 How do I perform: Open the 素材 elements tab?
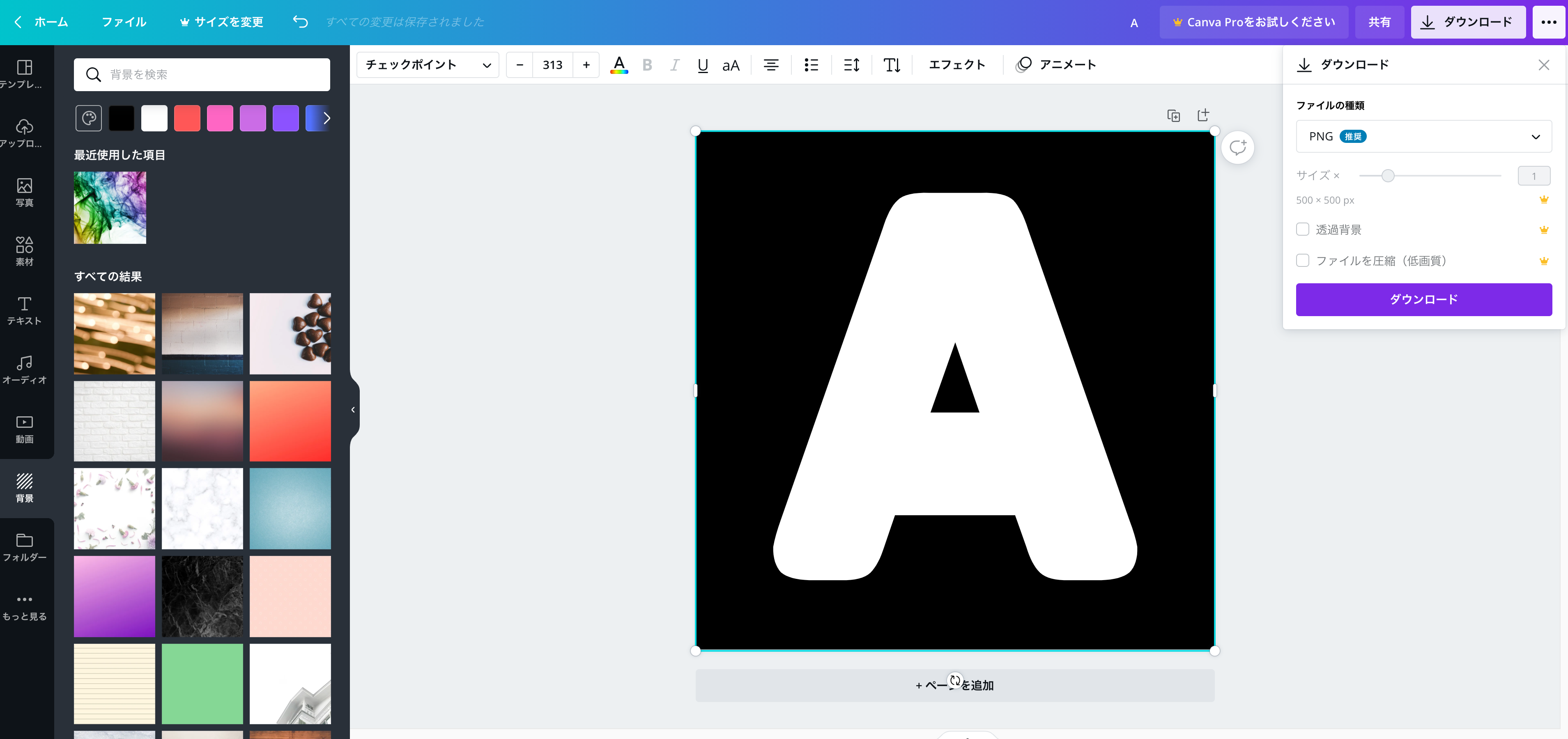(x=24, y=251)
